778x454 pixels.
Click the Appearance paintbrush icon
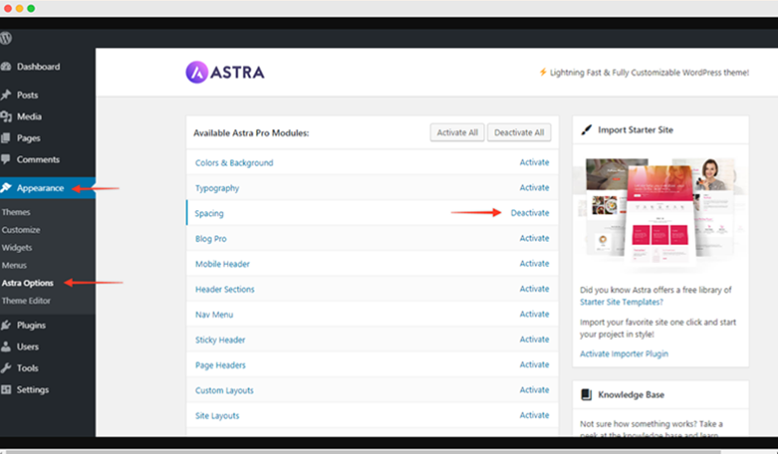pyautogui.click(x=6, y=188)
